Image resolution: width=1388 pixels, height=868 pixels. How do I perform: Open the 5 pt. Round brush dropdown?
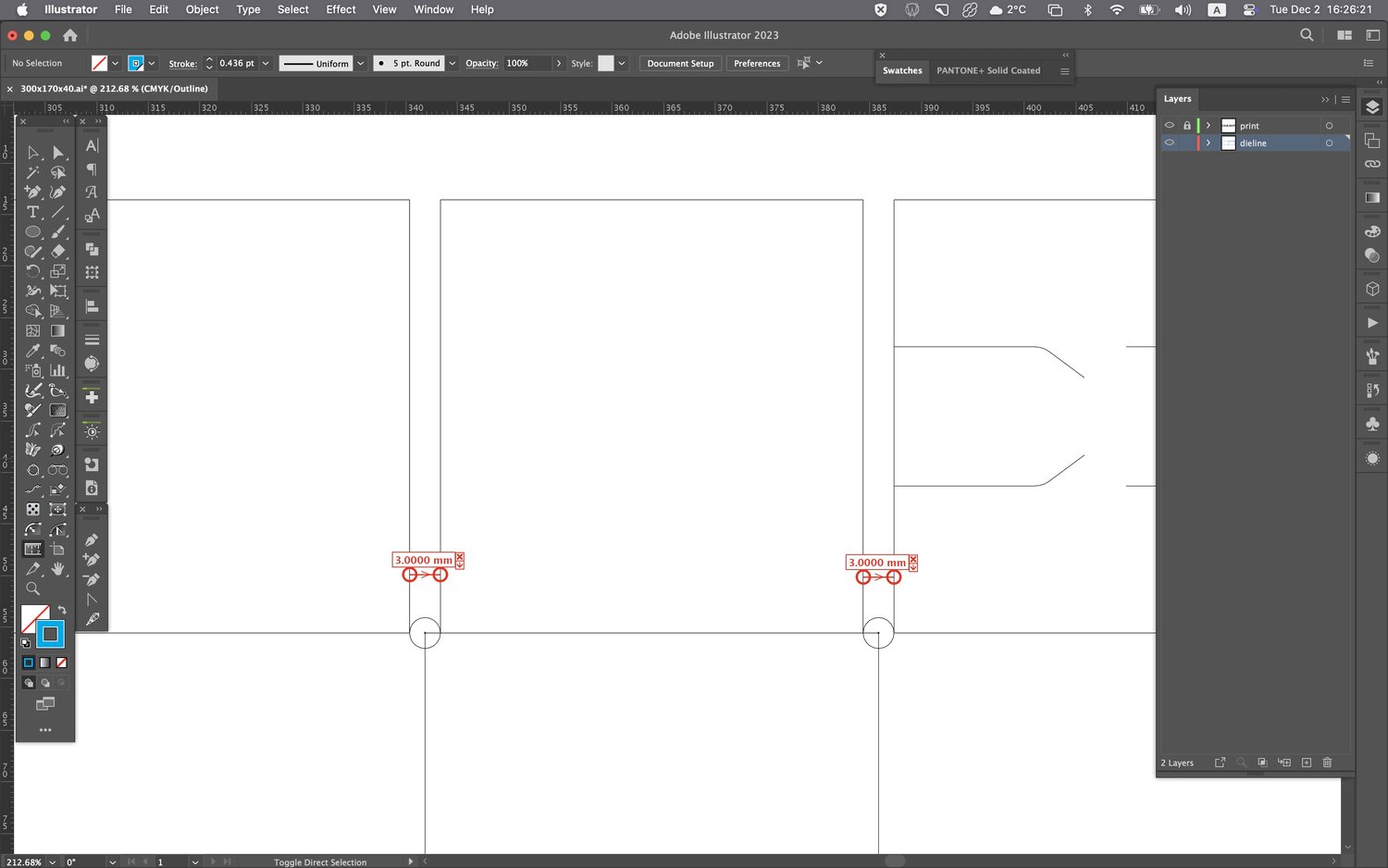pos(452,63)
